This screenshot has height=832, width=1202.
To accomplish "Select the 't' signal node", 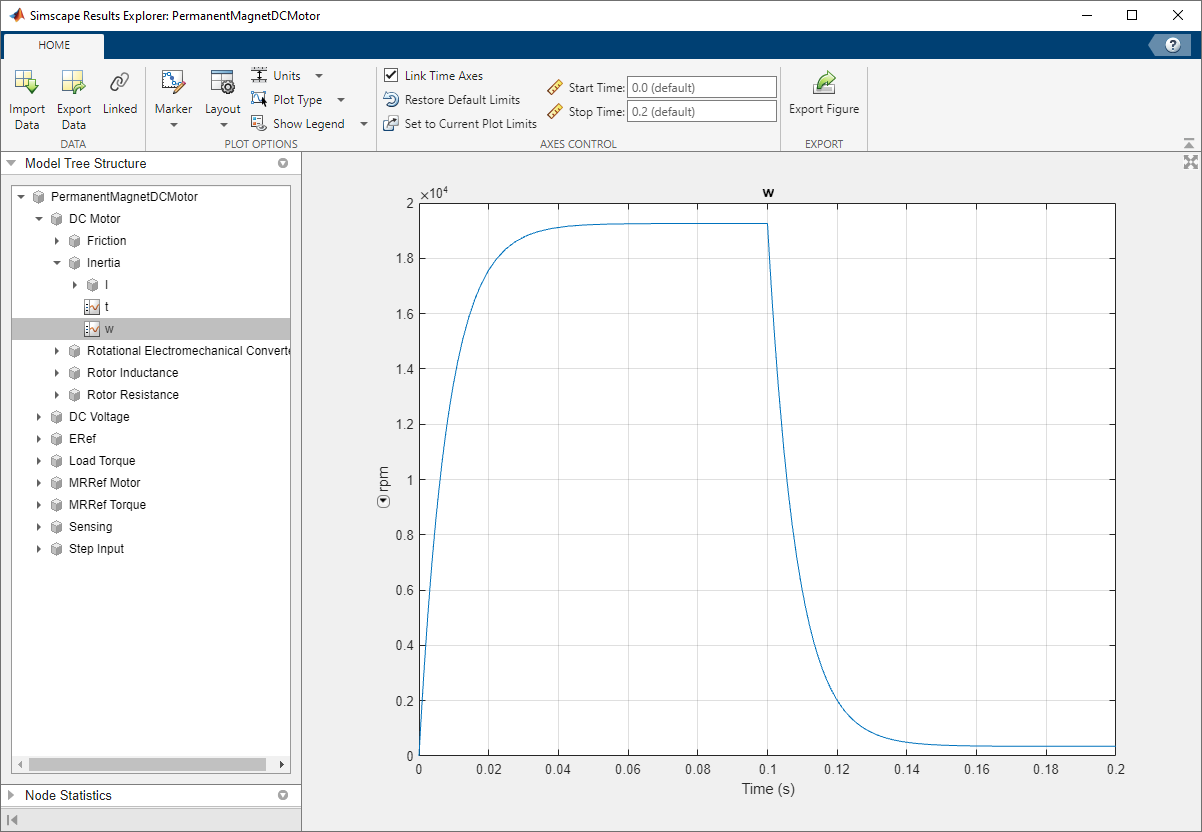I will pyautogui.click(x=106, y=307).
